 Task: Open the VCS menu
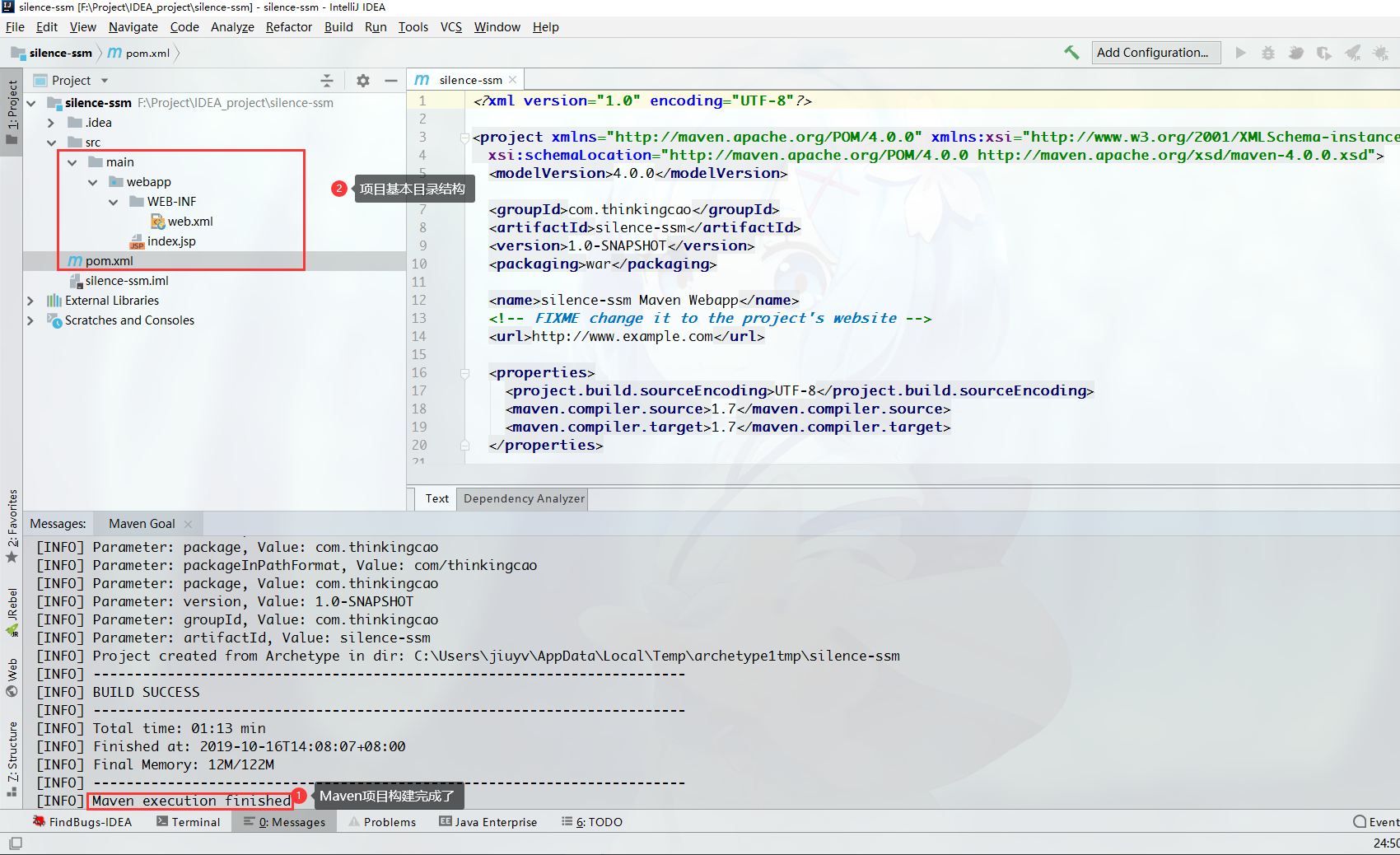click(450, 26)
